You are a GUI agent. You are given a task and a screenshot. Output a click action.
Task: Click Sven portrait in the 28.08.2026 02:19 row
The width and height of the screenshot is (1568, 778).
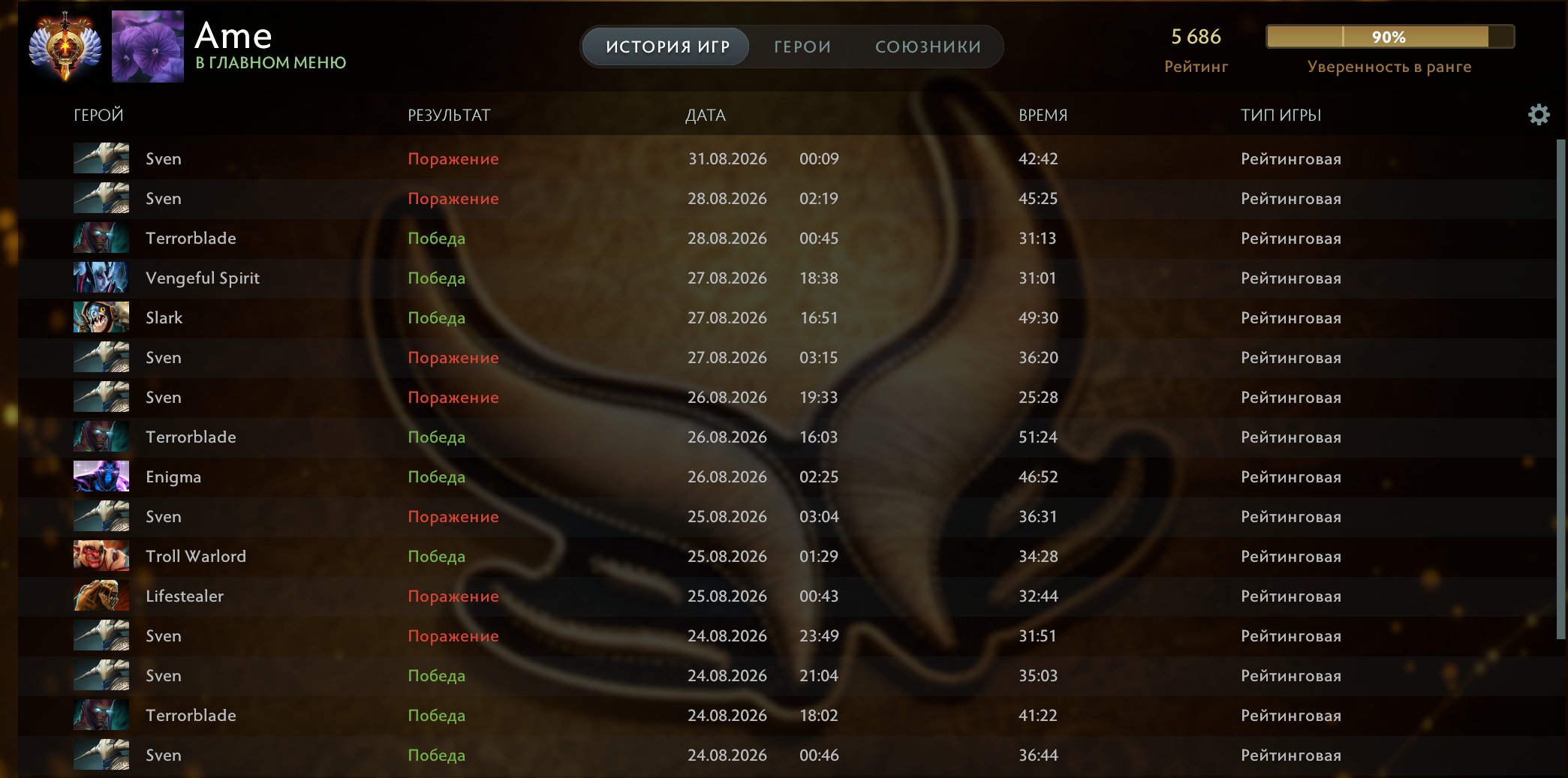(101, 198)
